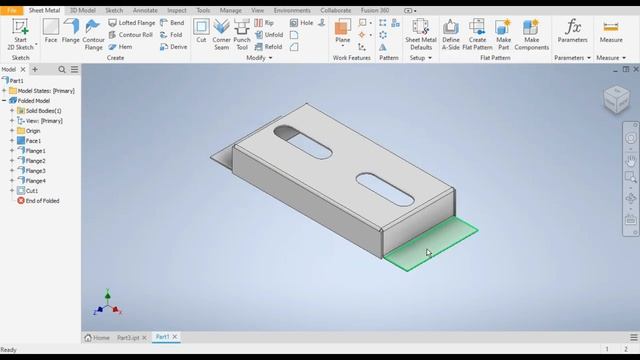Open Sheet Metal Defaults
The width and height of the screenshot is (640, 360).
[421, 35]
